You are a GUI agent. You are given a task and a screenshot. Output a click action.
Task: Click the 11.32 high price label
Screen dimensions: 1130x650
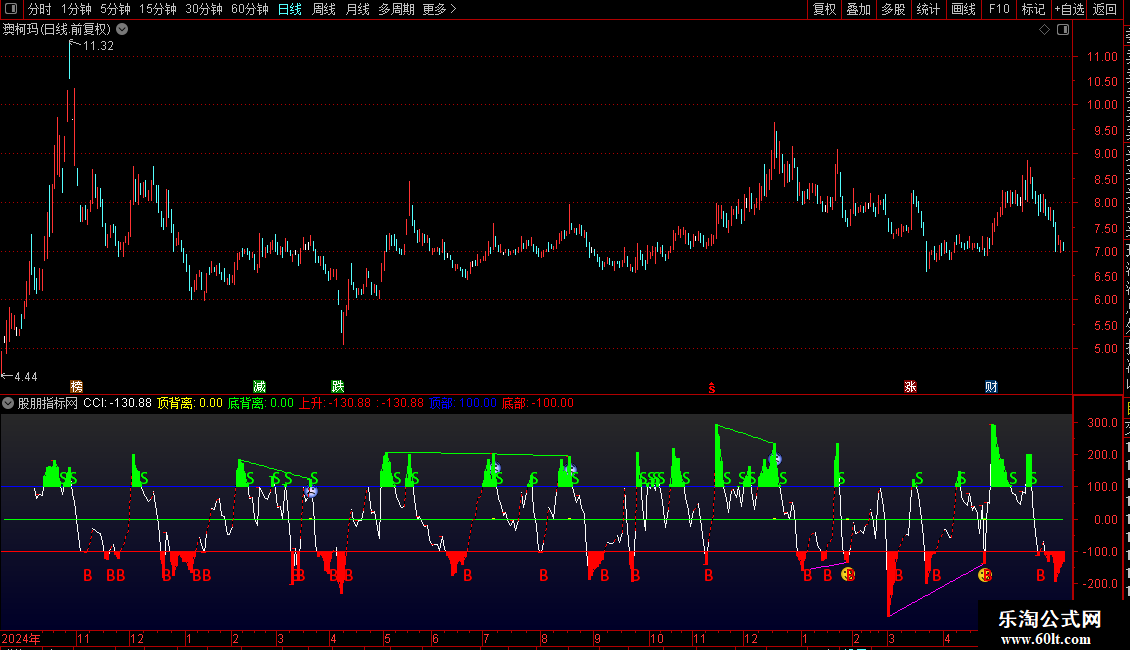98,46
